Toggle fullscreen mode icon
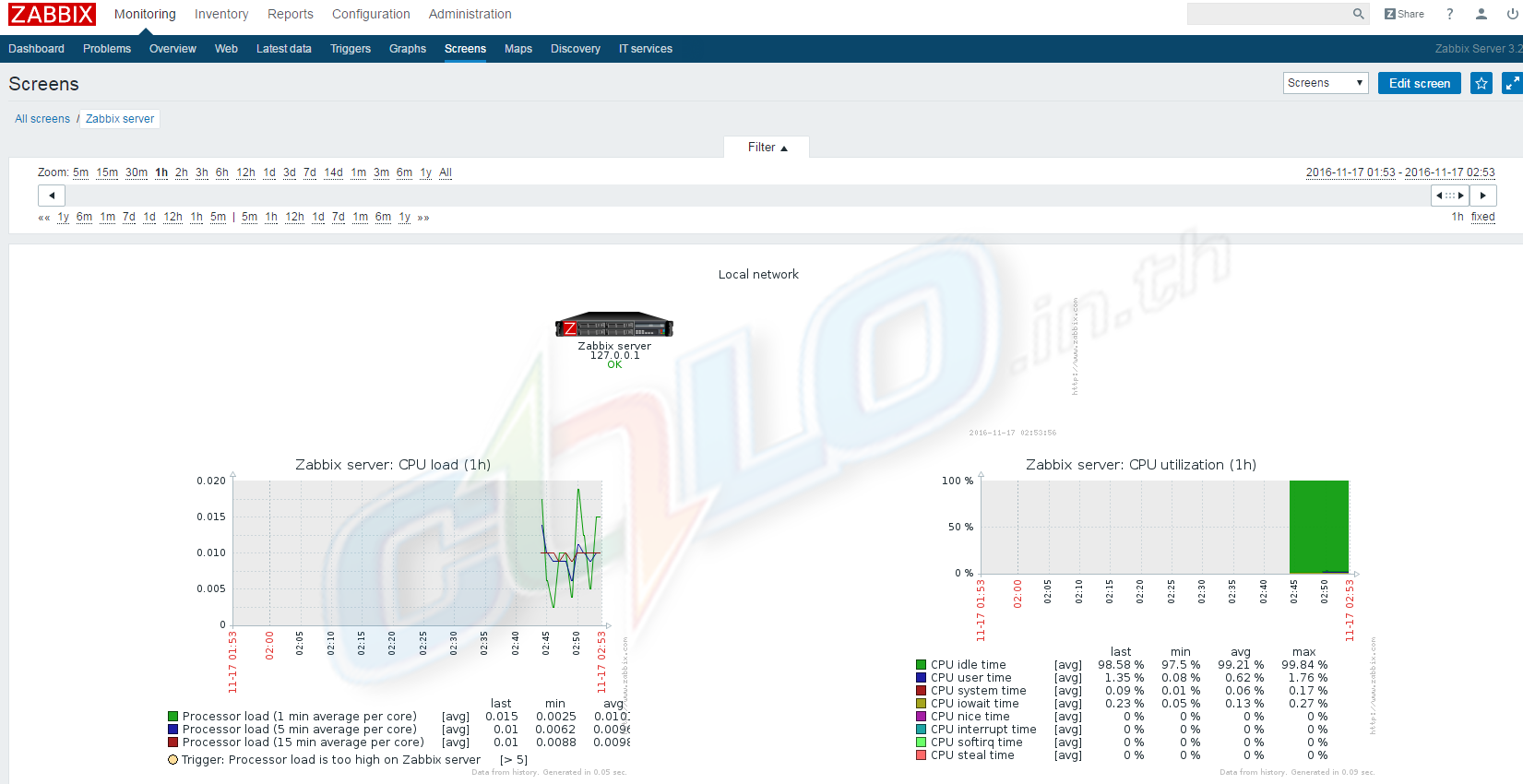1523x784 pixels. point(1512,83)
